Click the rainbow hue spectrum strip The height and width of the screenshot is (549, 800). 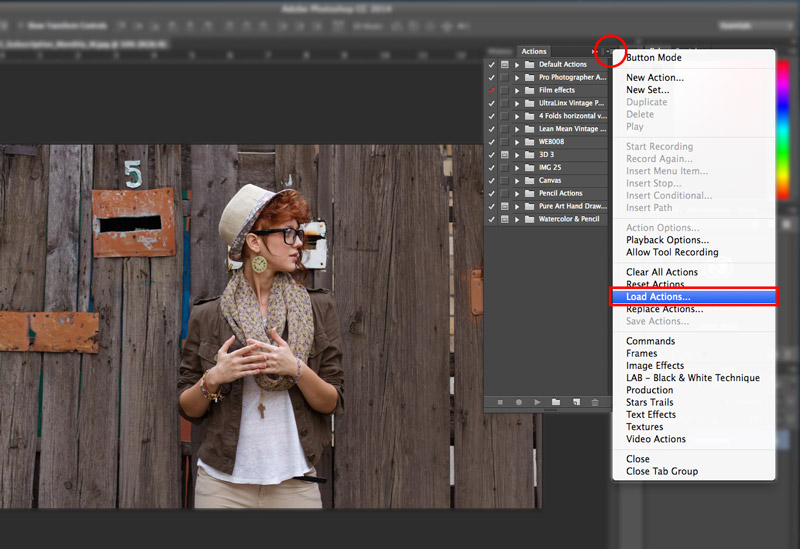pyautogui.click(x=783, y=128)
